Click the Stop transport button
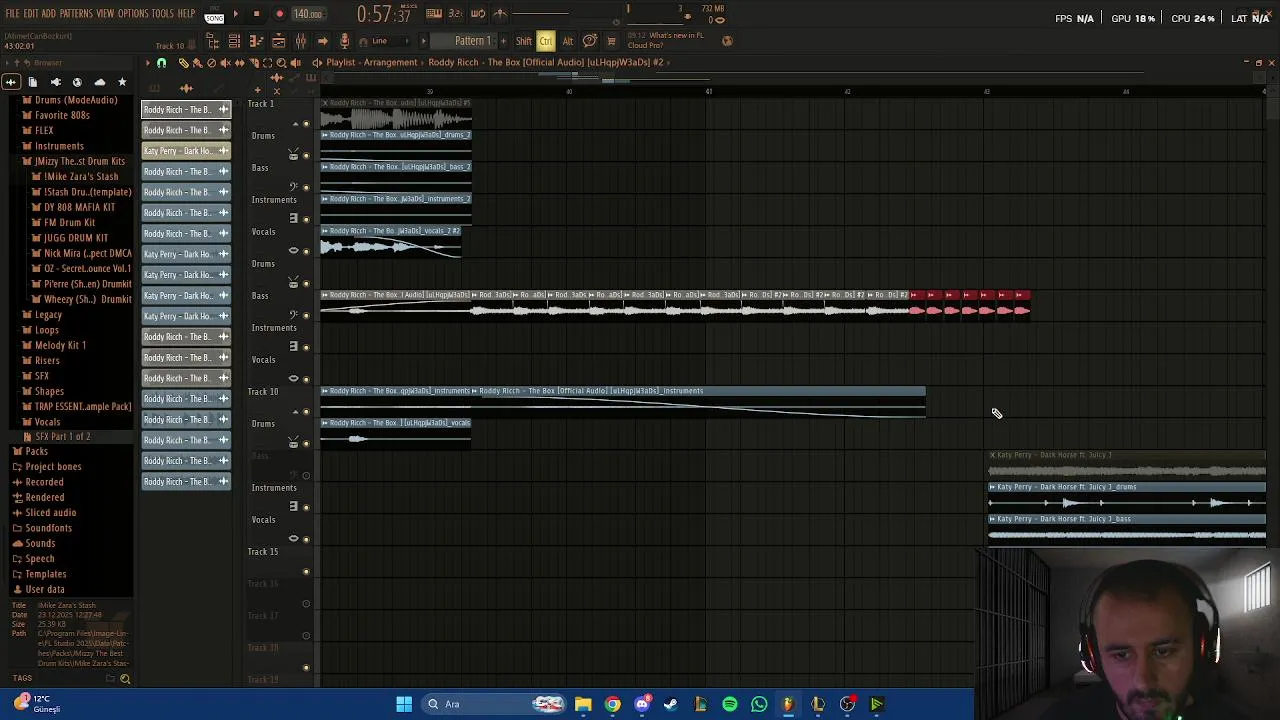The width and height of the screenshot is (1280, 720). pyautogui.click(x=256, y=14)
